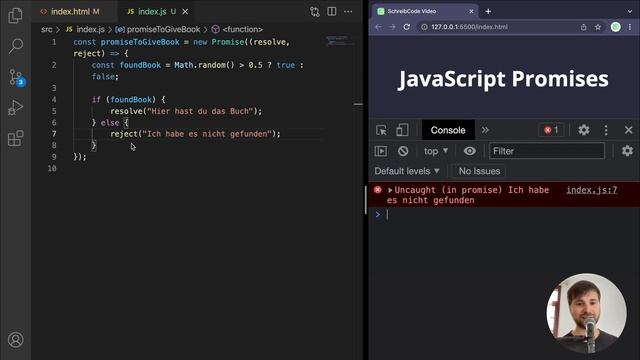Show more DevTools tabs
The height and width of the screenshot is (360, 640).
(x=485, y=130)
